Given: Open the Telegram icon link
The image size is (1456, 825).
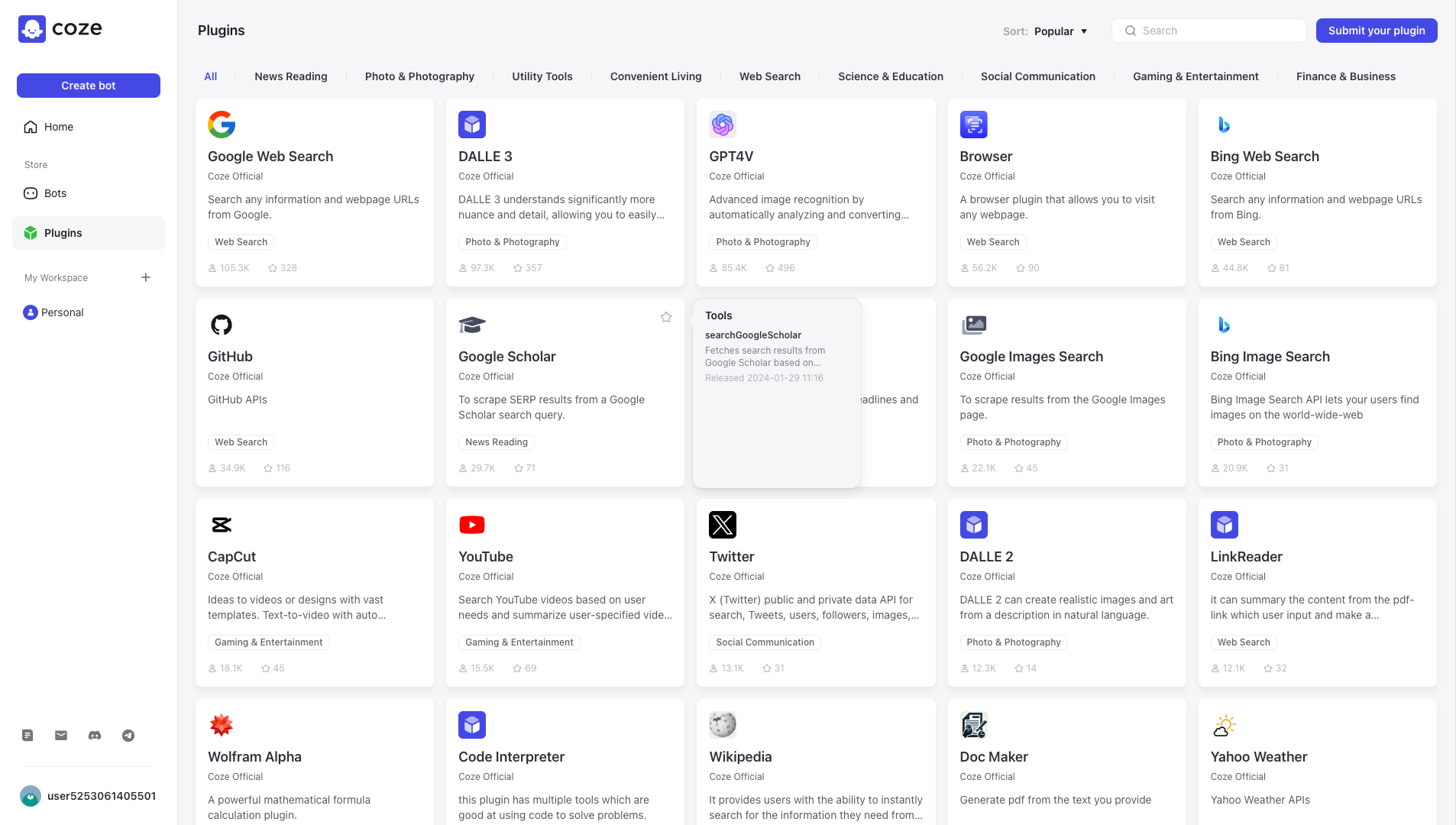Looking at the screenshot, I should point(128,736).
